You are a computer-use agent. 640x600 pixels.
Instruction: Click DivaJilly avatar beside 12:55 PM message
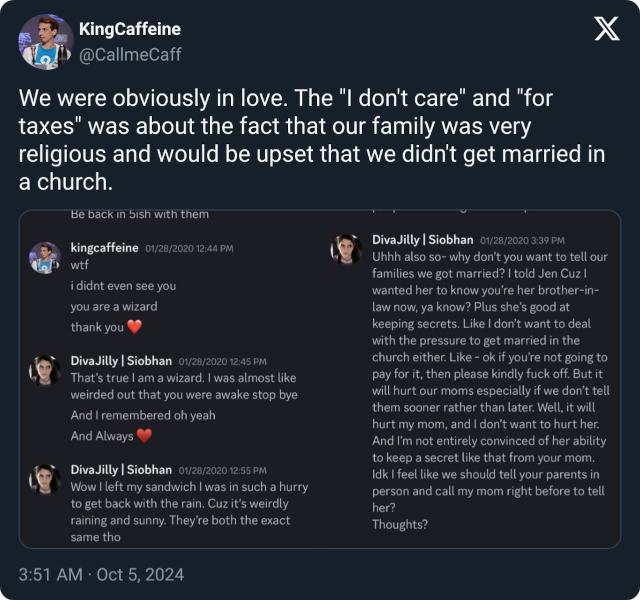pos(45,479)
